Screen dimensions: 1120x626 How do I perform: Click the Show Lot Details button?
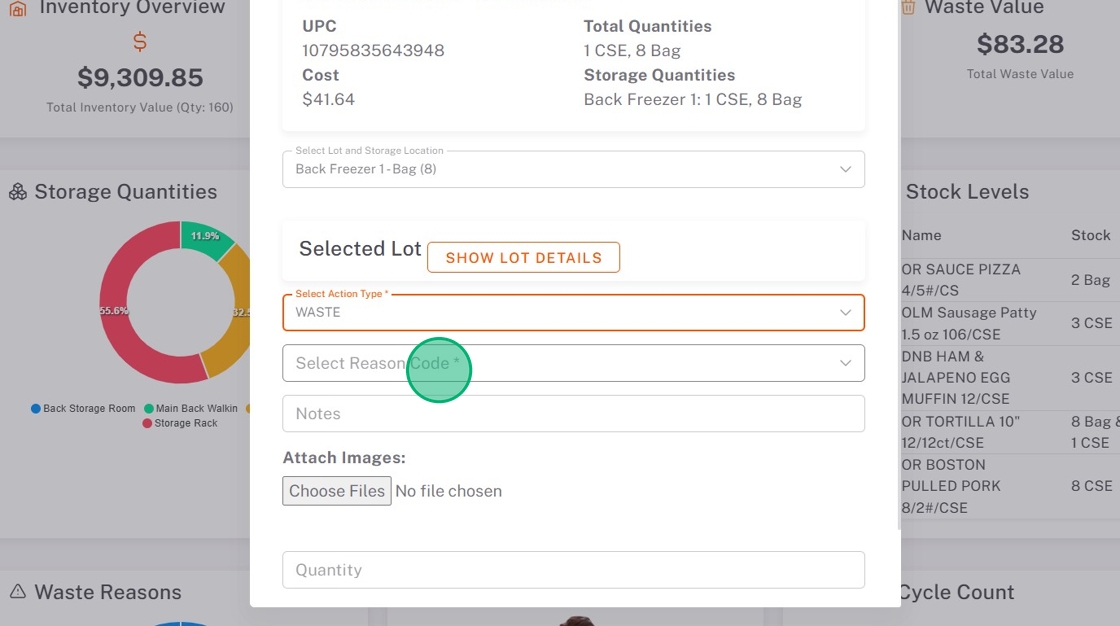pos(523,258)
